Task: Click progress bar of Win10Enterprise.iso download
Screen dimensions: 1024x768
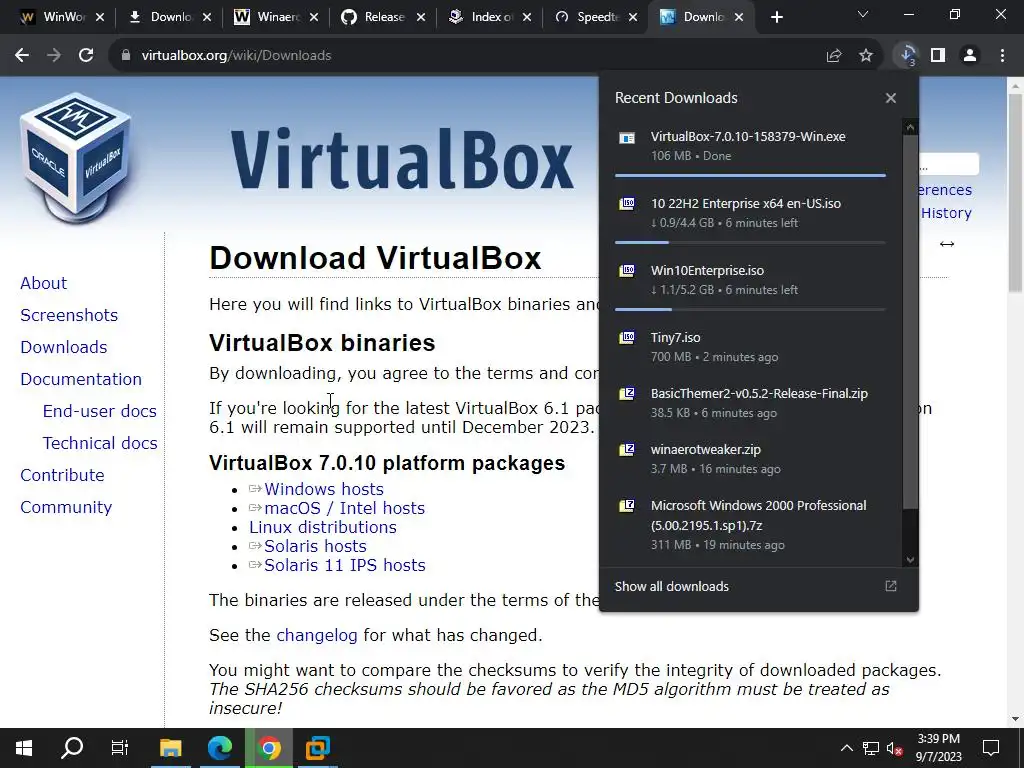Action: (750, 309)
